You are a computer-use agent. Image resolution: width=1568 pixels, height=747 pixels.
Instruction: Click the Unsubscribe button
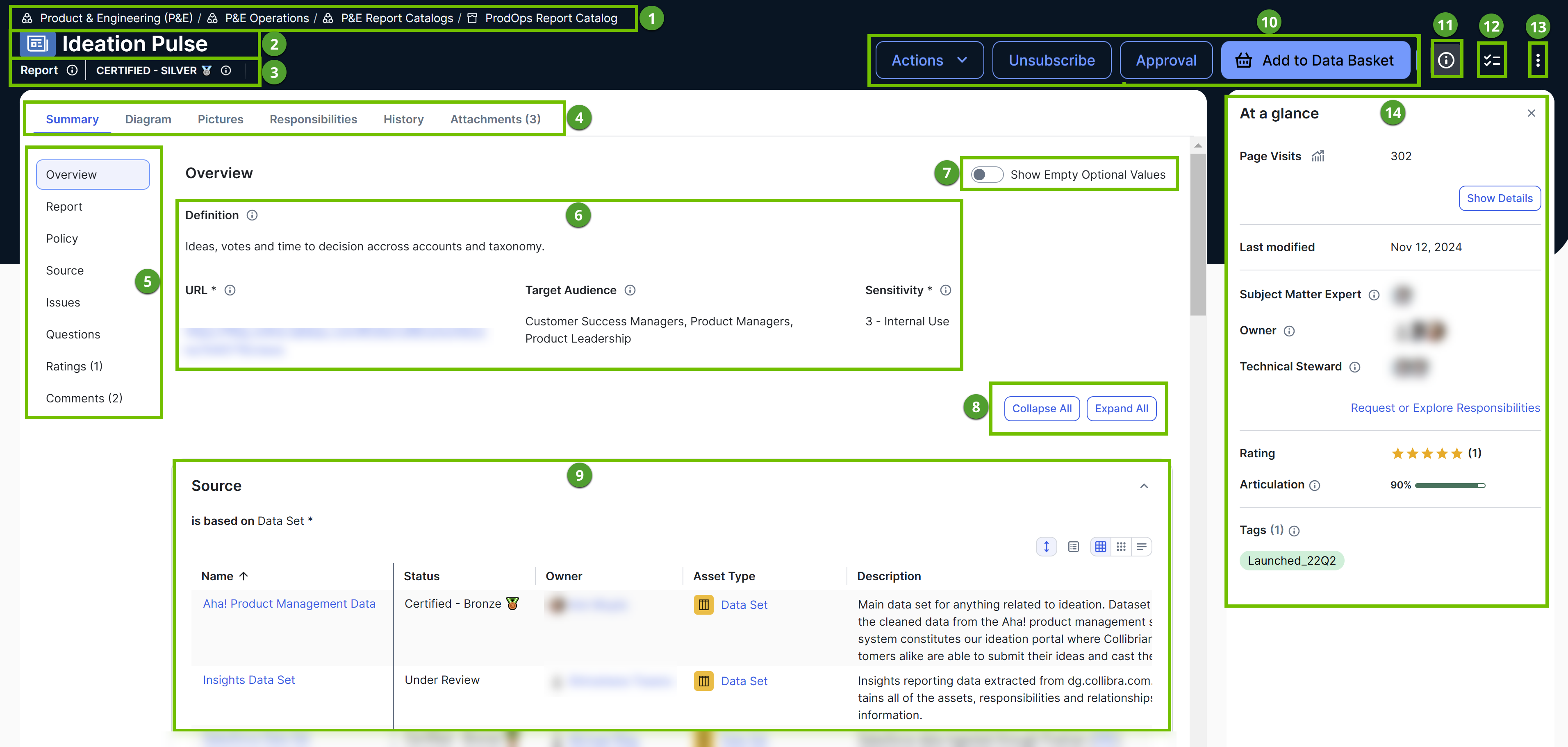[1052, 59]
